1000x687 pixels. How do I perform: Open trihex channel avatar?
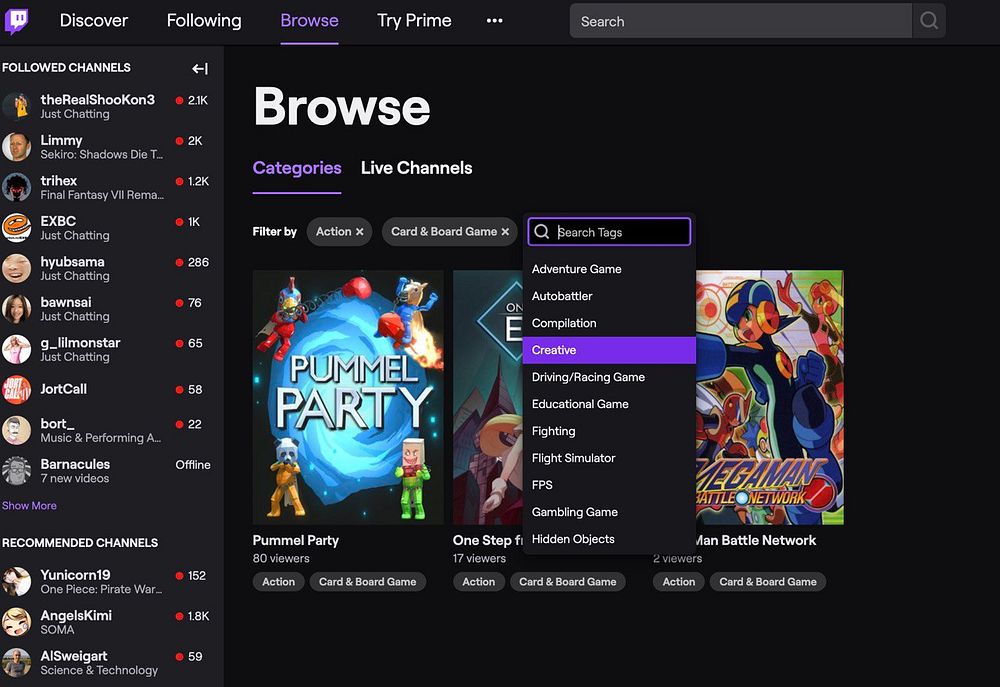coord(17,188)
